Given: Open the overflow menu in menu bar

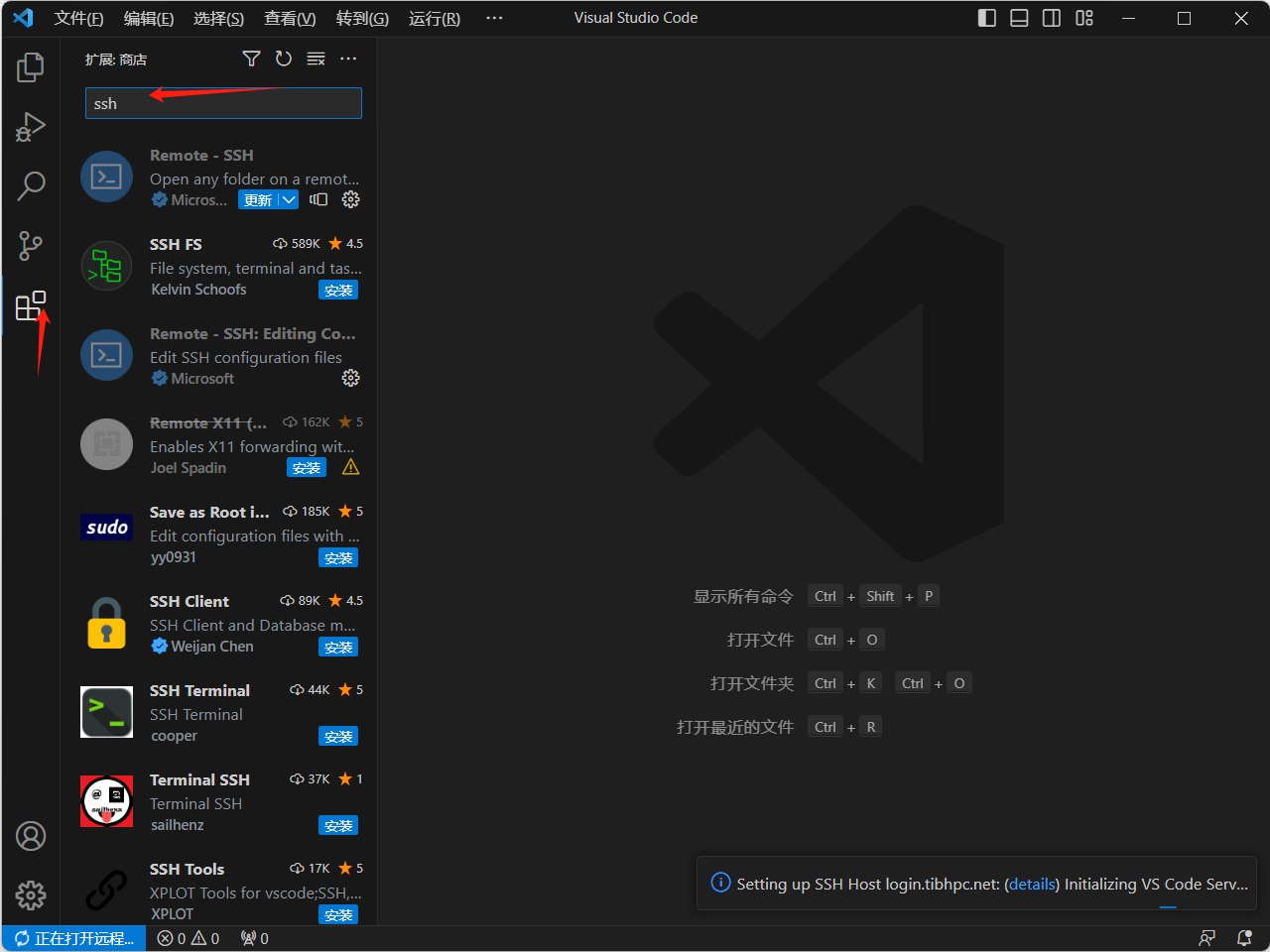Looking at the screenshot, I should point(494,18).
